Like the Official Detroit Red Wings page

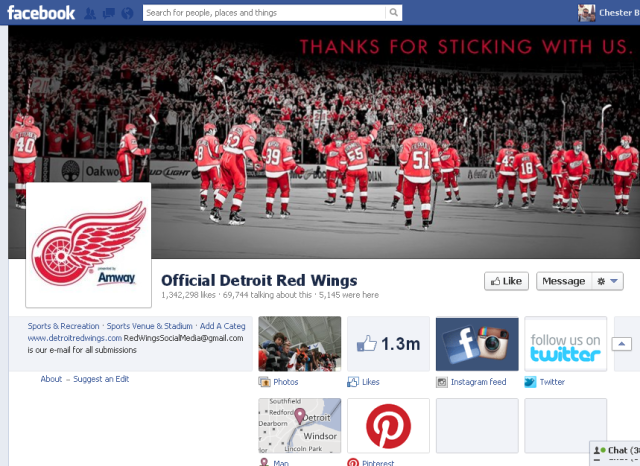click(x=506, y=281)
